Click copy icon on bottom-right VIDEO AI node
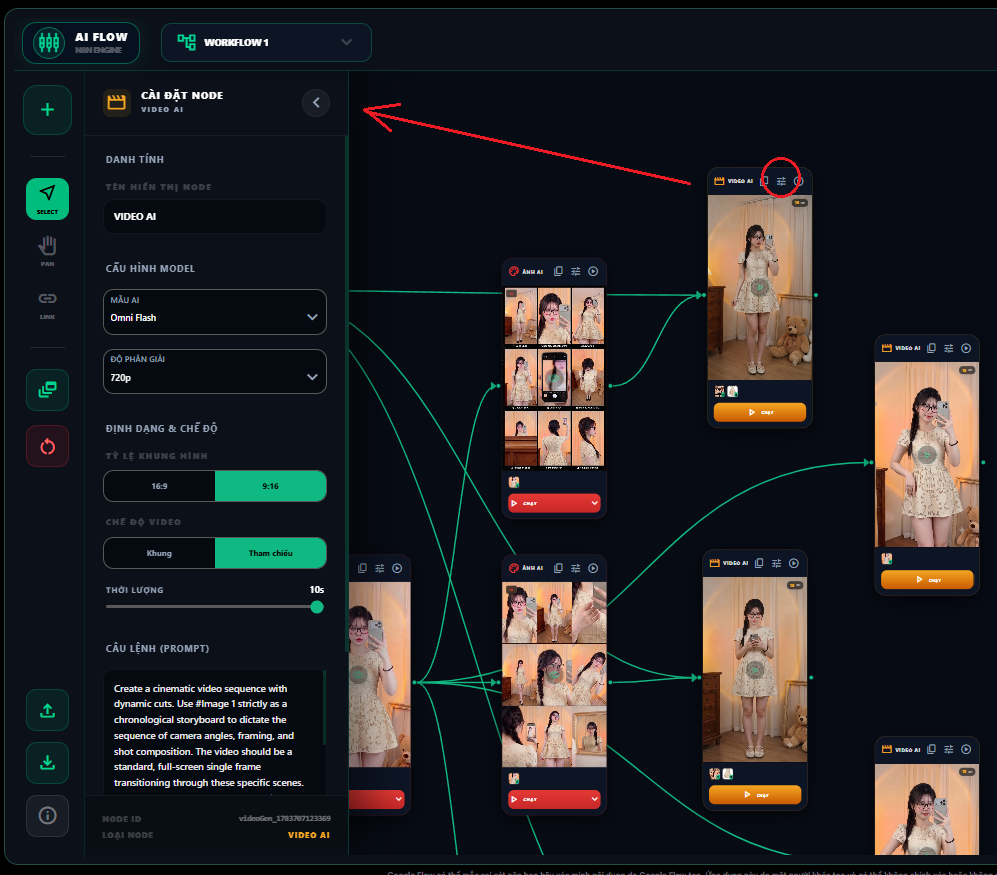The width and height of the screenshot is (997, 875). pyautogui.click(x=931, y=749)
